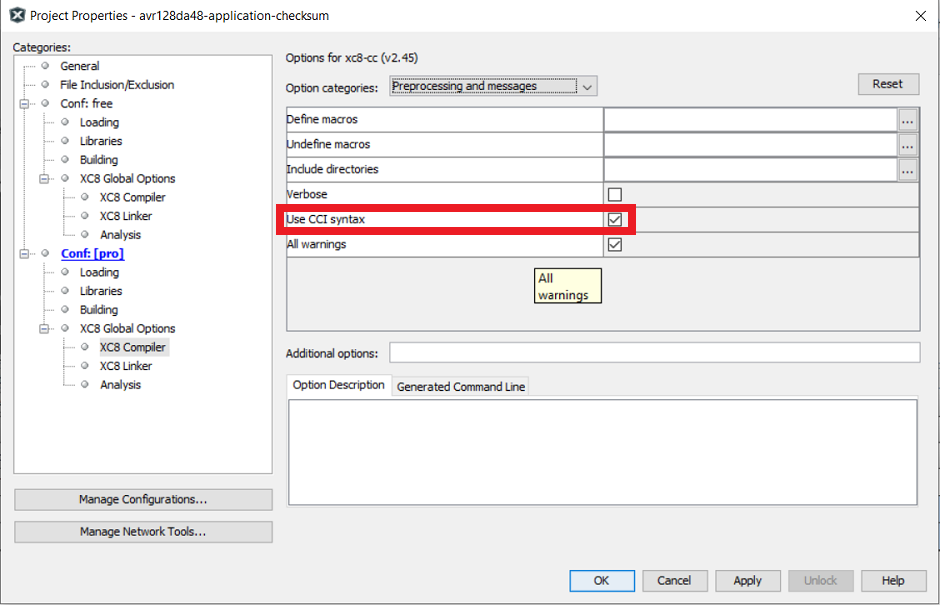The width and height of the screenshot is (940, 605).
Task: Click the Use CCI syntax row label
Action: coord(326,219)
